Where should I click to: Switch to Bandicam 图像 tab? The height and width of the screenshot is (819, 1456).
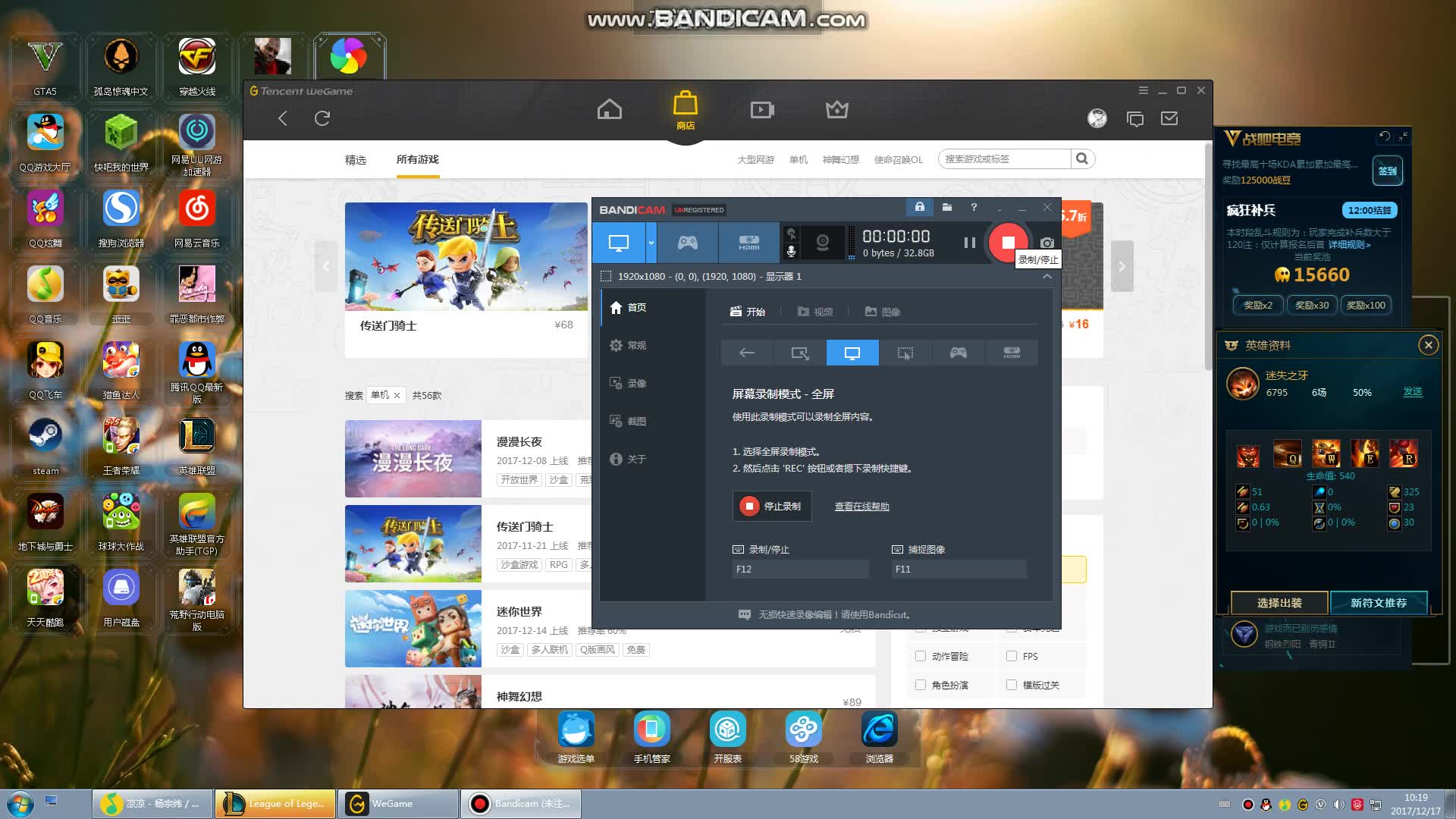883,312
